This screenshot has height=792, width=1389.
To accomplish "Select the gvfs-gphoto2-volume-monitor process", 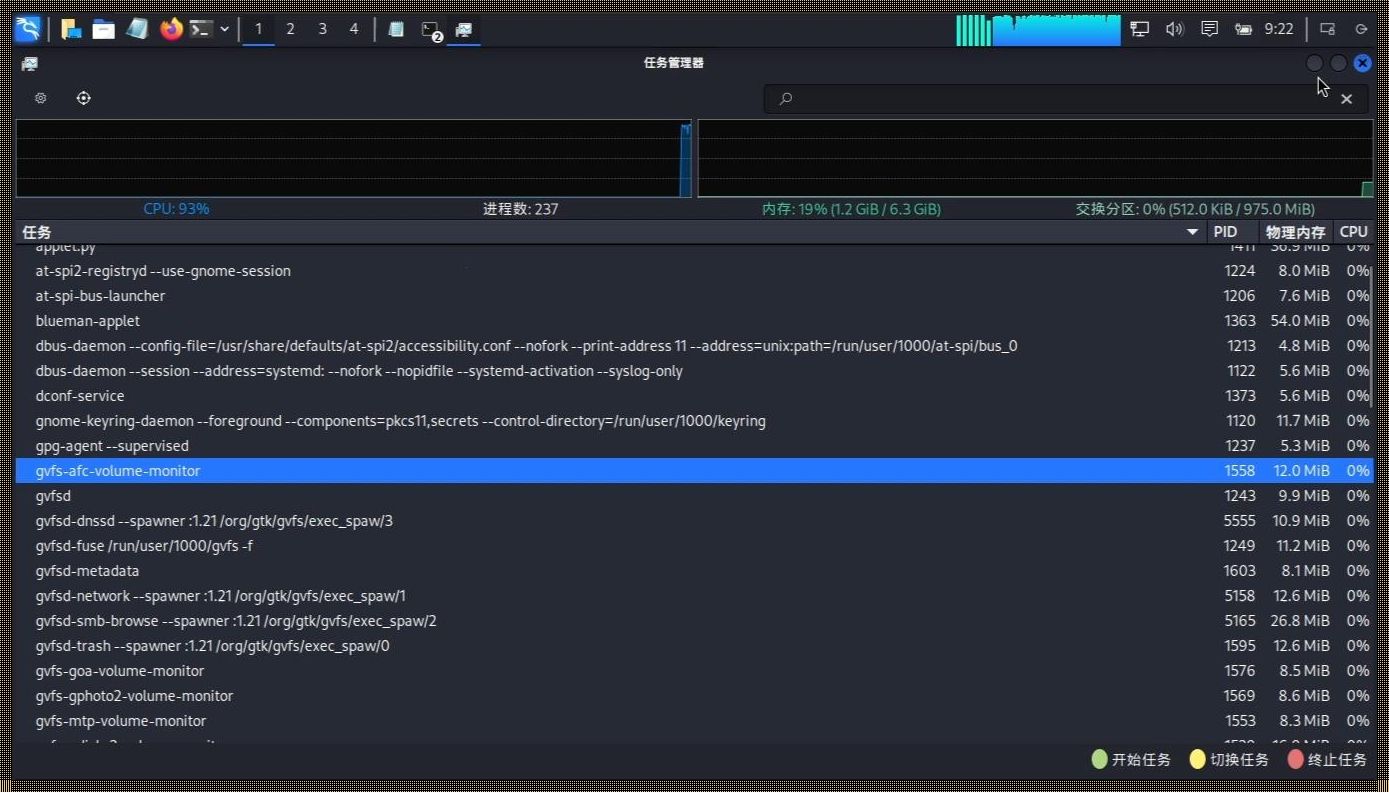I will [694, 696].
